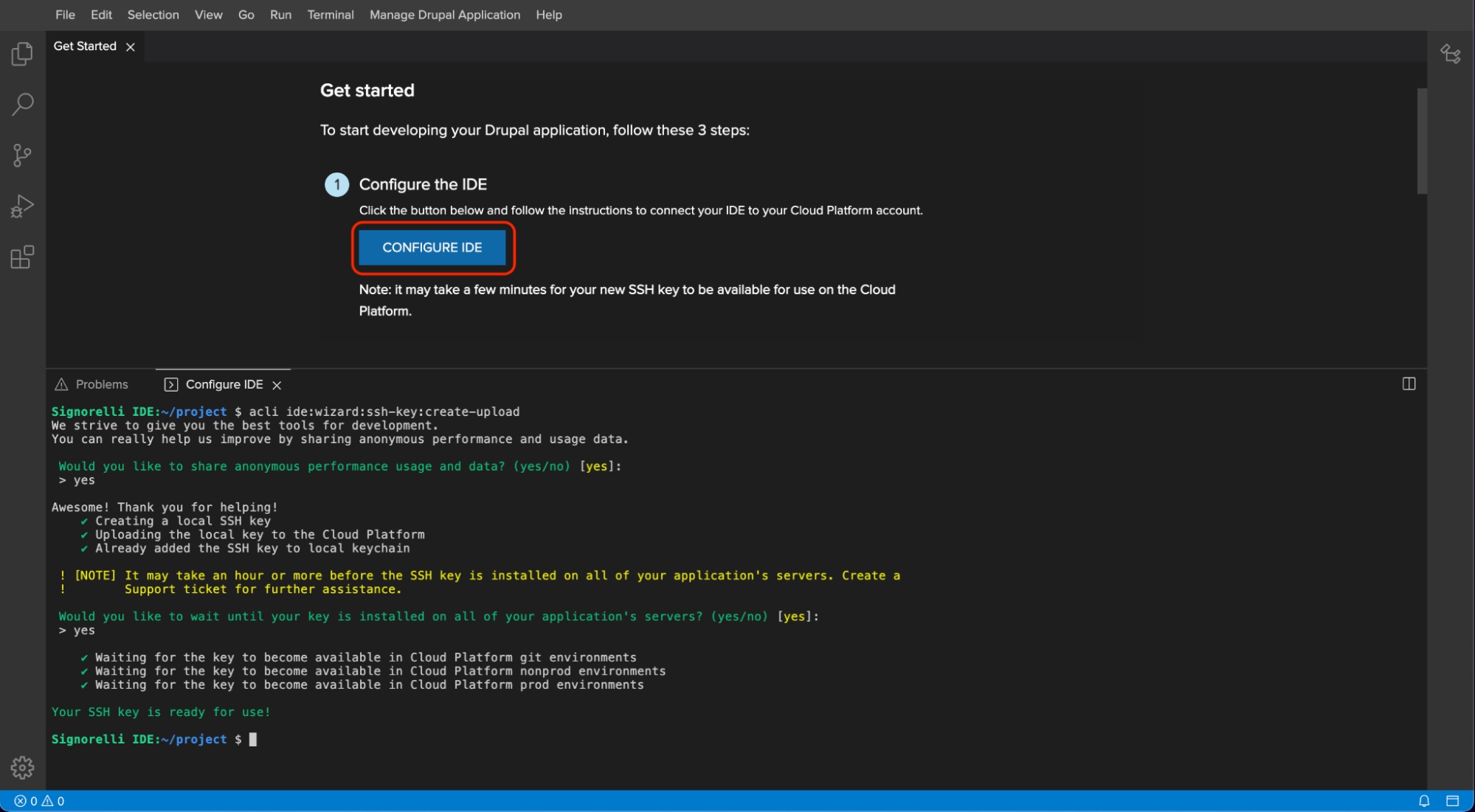Open the Terminal menu
Screen dimensions: 1475x812
(330, 15)
